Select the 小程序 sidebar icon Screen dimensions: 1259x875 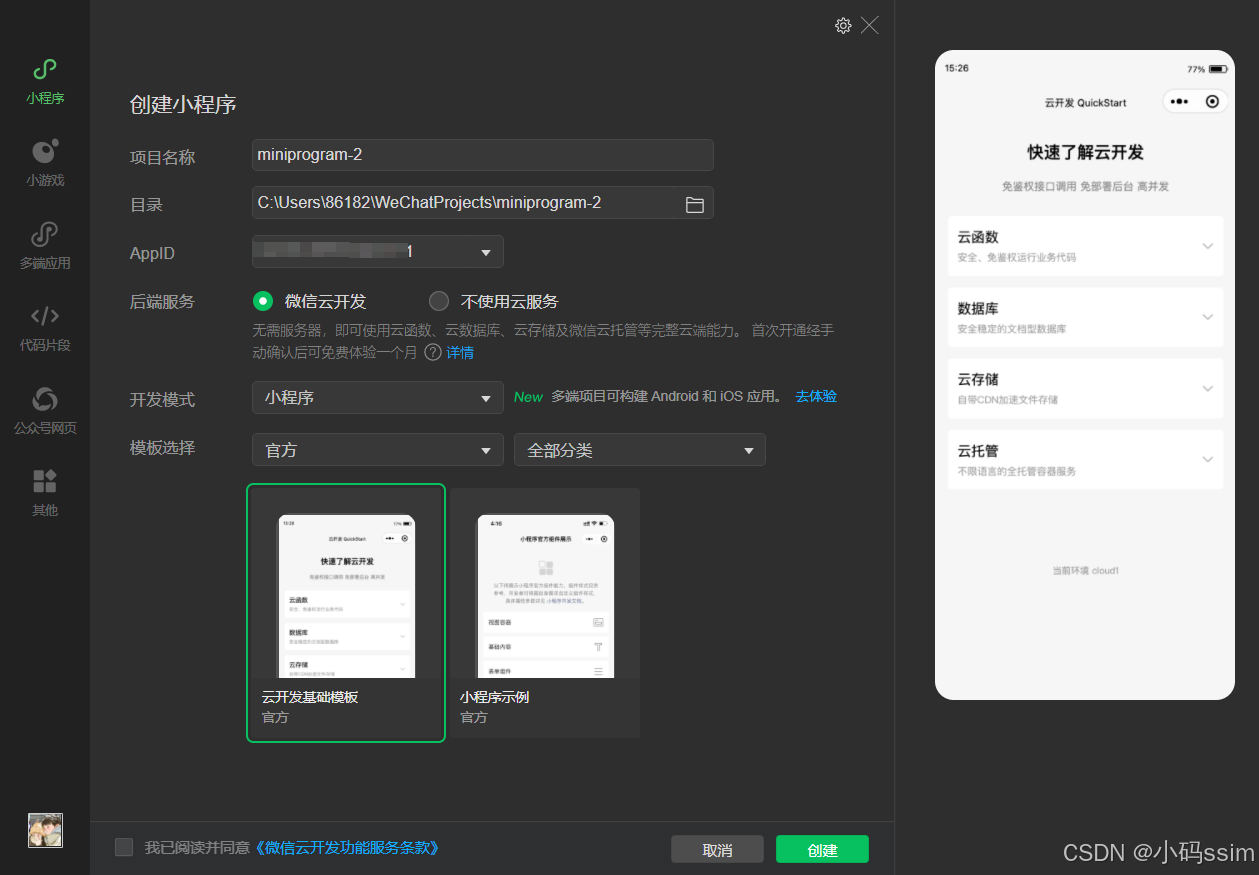[x=45, y=70]
